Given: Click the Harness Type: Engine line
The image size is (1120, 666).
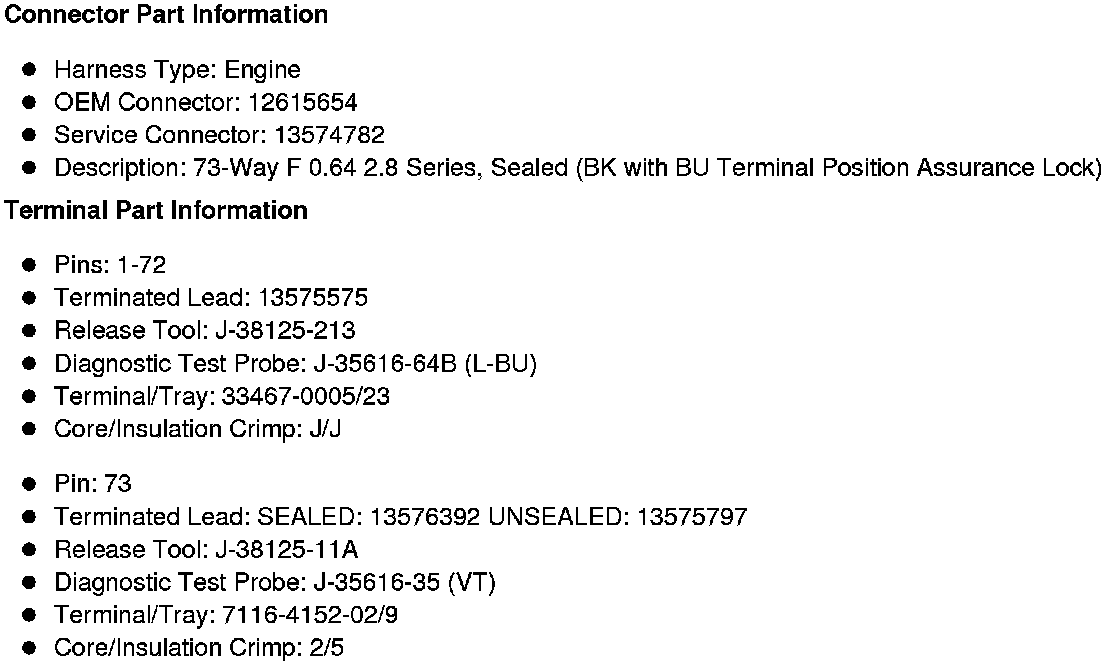Looking at the screenshot, I should coord(177,70).
